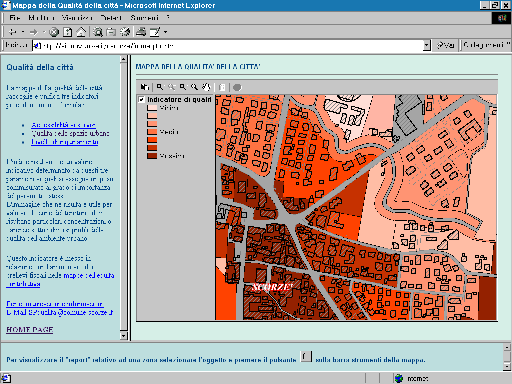Open the Modifica menu
This screenshot has height=384, width=512.
tap(41, 18)
